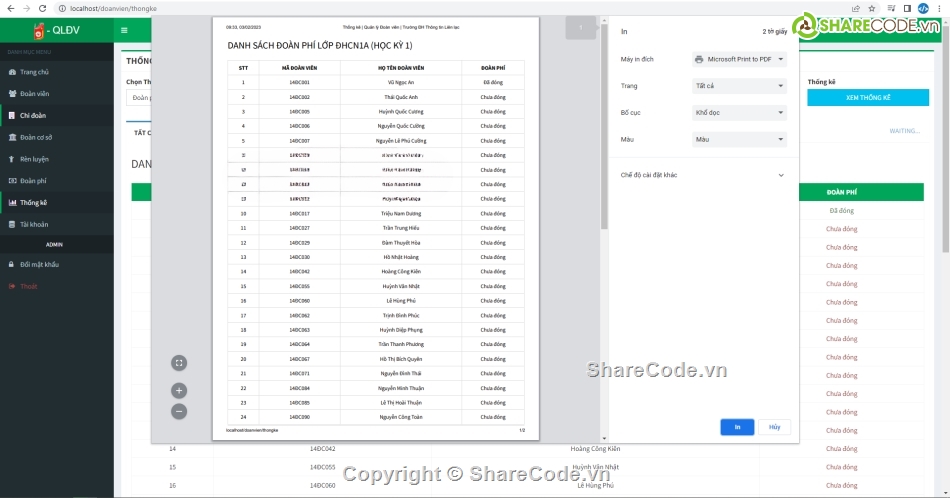The width and height of the screenshot is (950, 498).
Task: Click Võ Ngọc An in print preview
Action: tap(401, 82)
